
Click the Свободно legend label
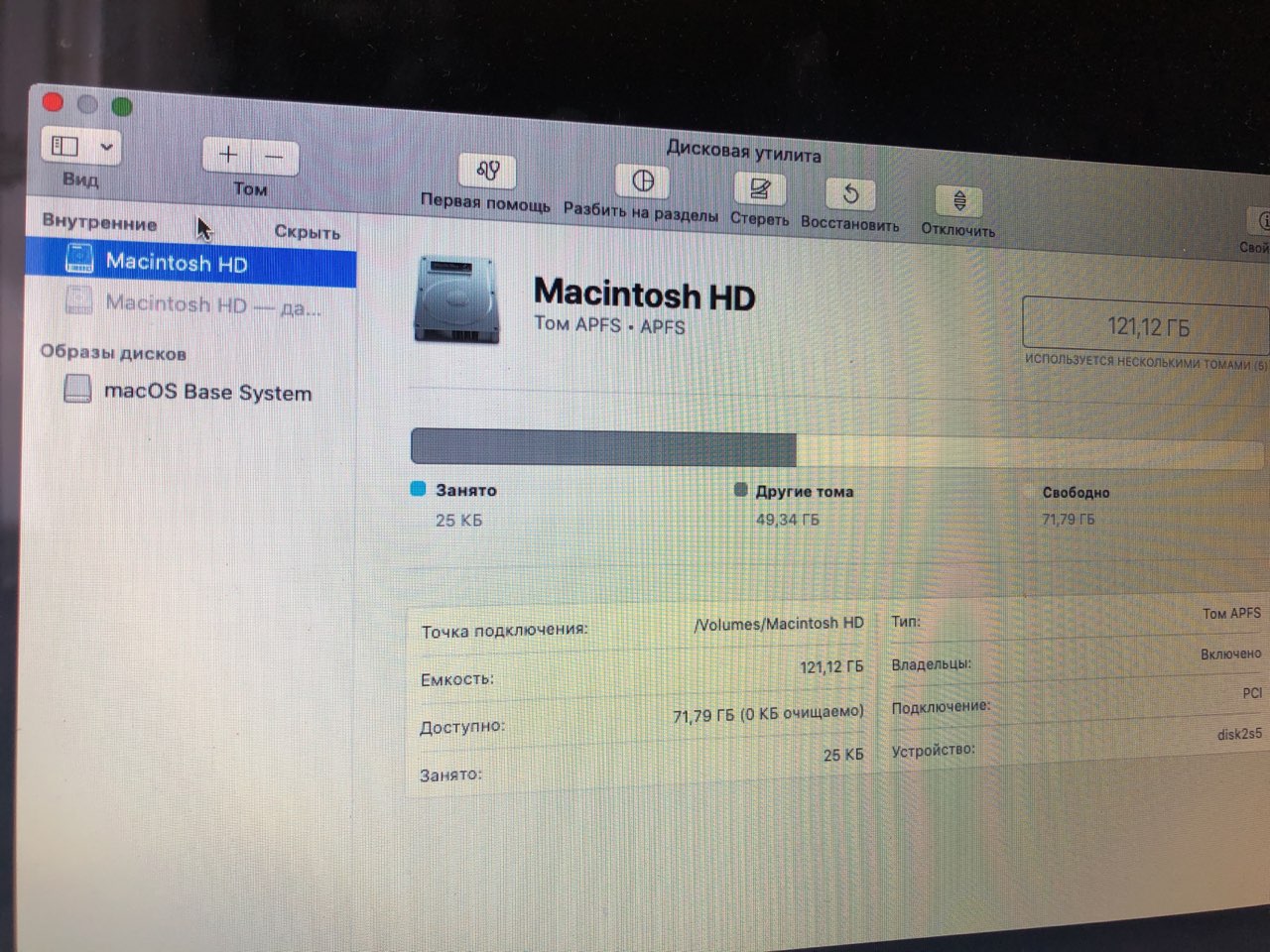1076,492
